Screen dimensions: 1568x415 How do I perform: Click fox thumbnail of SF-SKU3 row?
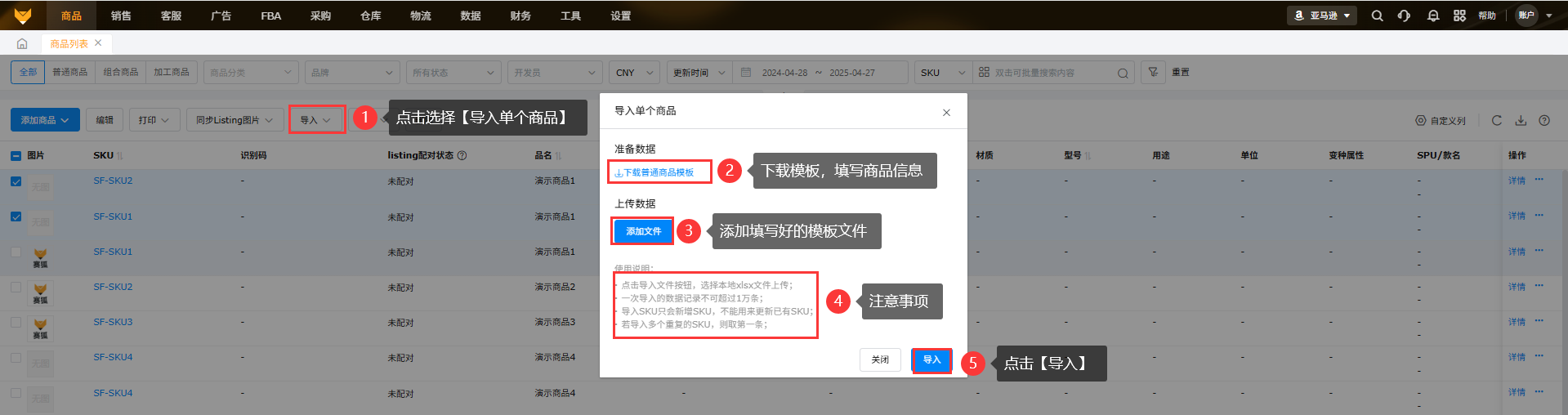(x=40, y=328)
